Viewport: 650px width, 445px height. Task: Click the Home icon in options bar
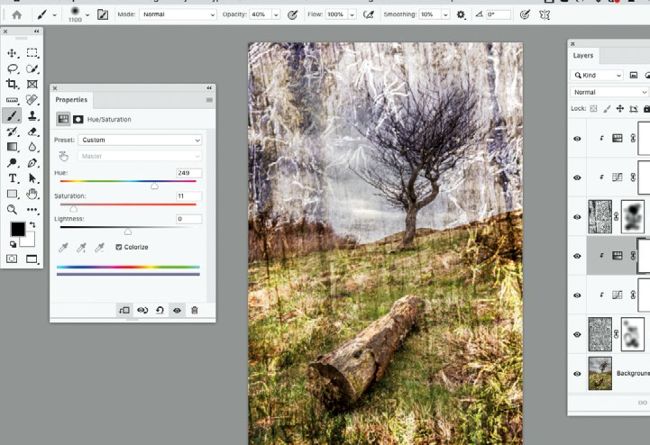[x=16, y=15]
